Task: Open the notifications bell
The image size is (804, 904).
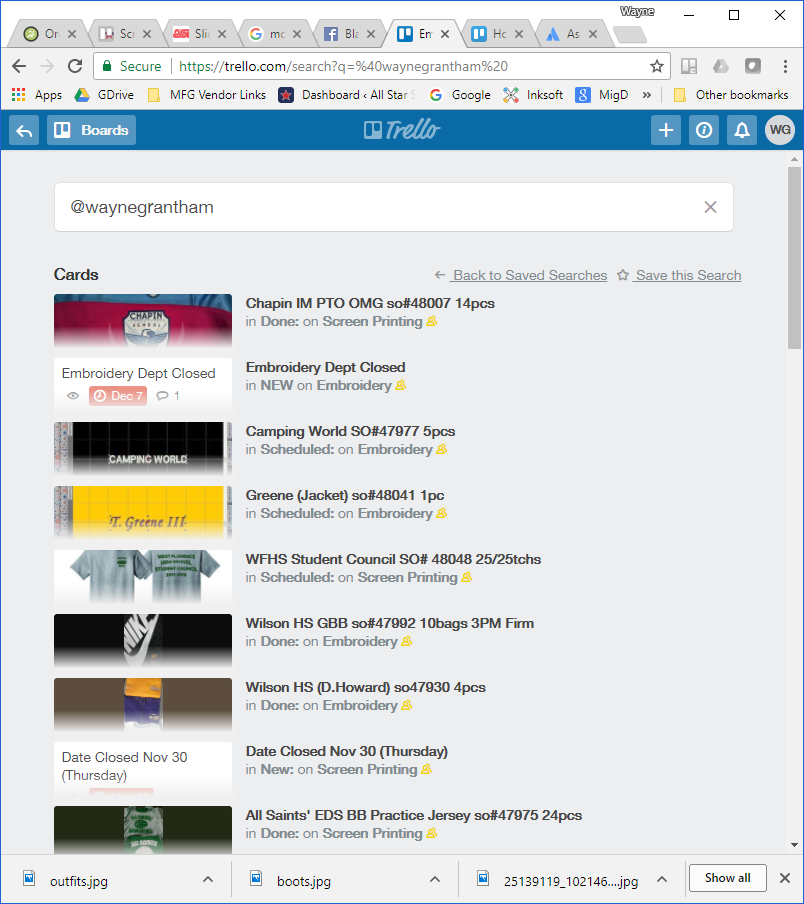Action: coord(742,130)
